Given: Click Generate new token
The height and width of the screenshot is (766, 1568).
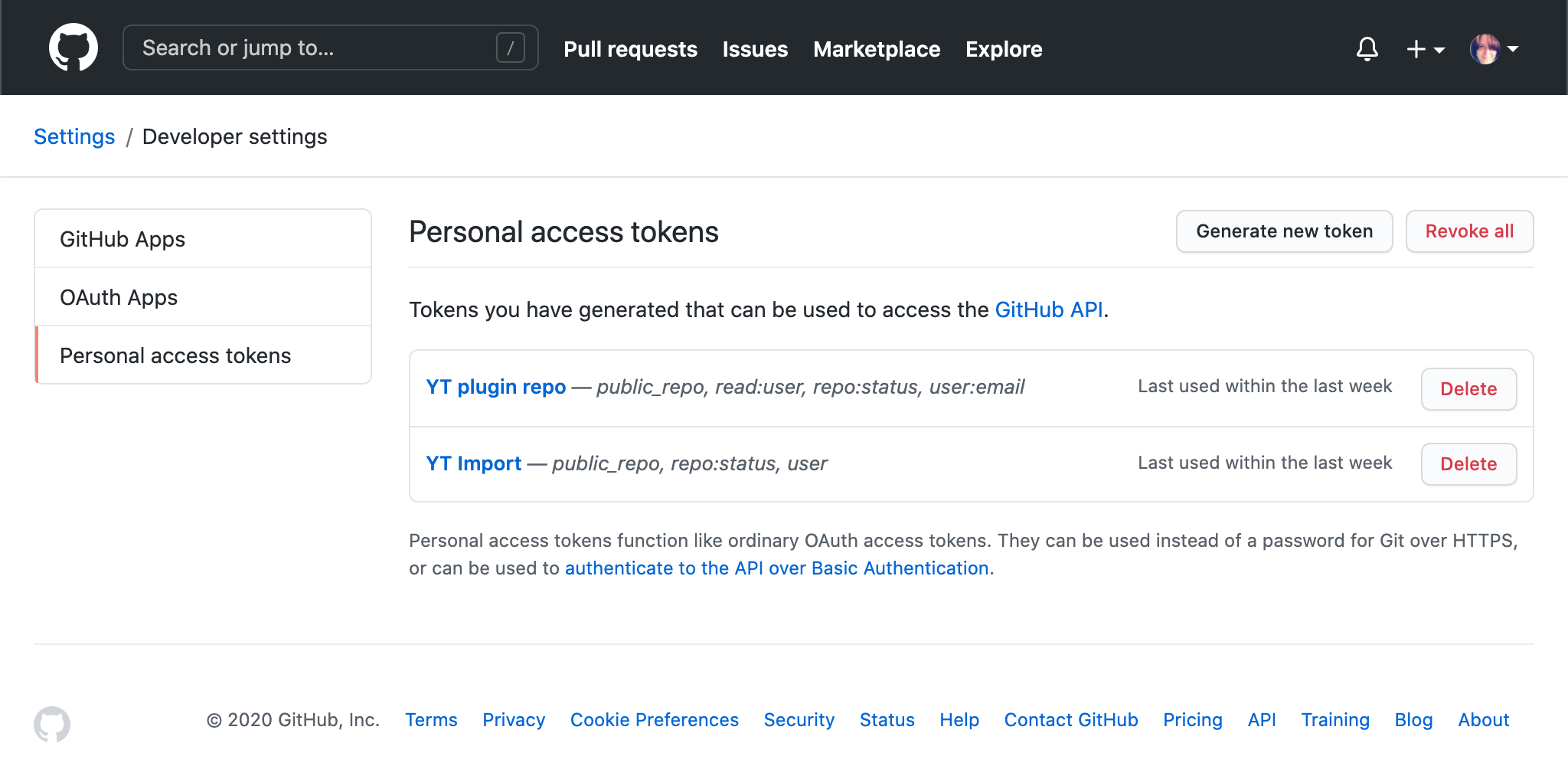Looking at the screenshot, I should 1284,231.
